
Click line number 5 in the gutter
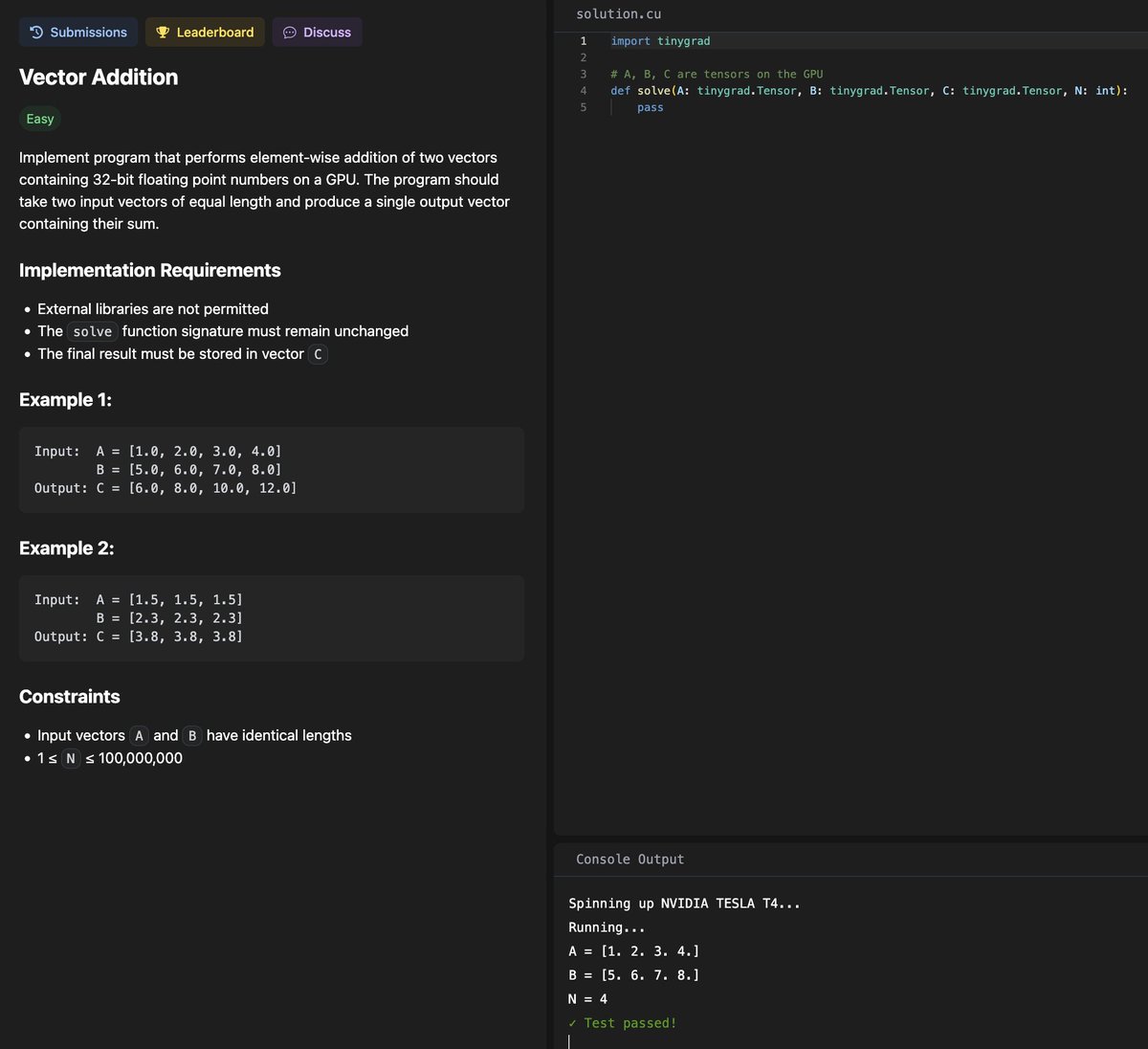click(584, 107)
